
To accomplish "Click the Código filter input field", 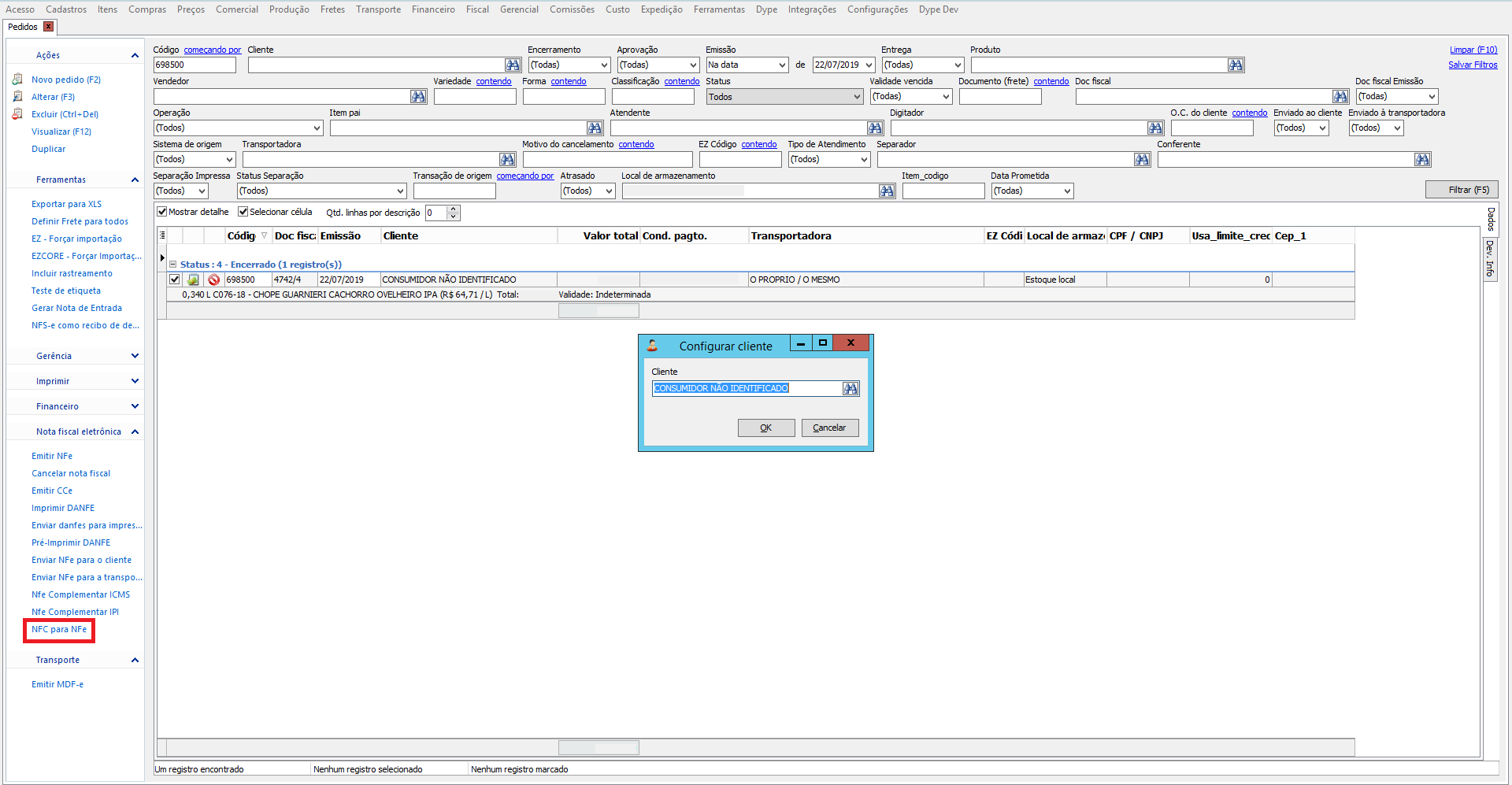I will [195, 65].
